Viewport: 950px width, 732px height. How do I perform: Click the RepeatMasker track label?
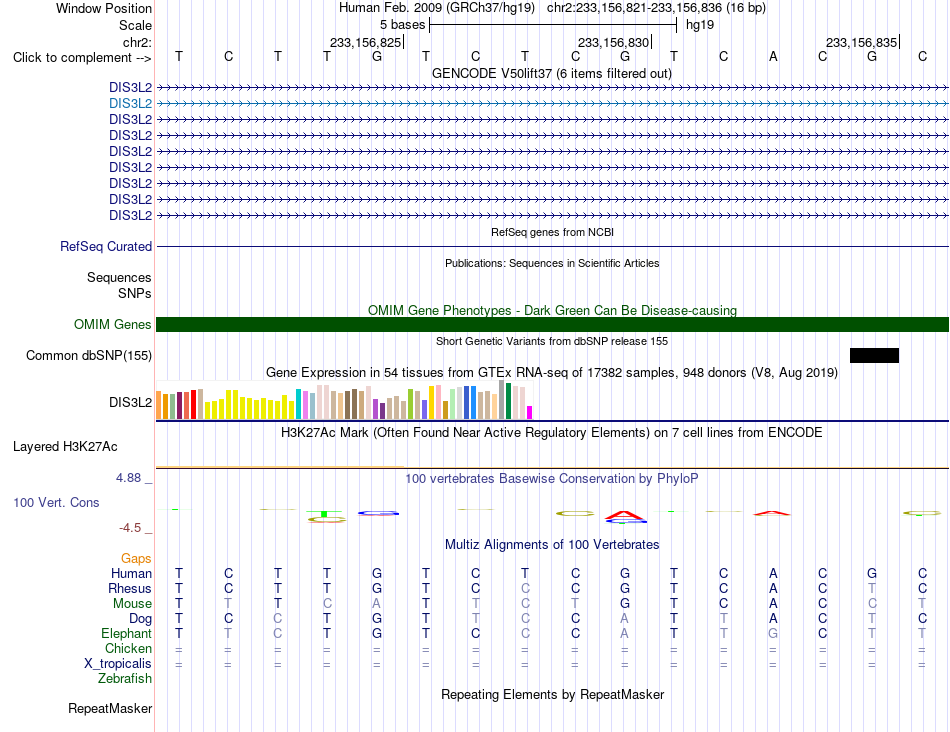click(x=110, y=708)
